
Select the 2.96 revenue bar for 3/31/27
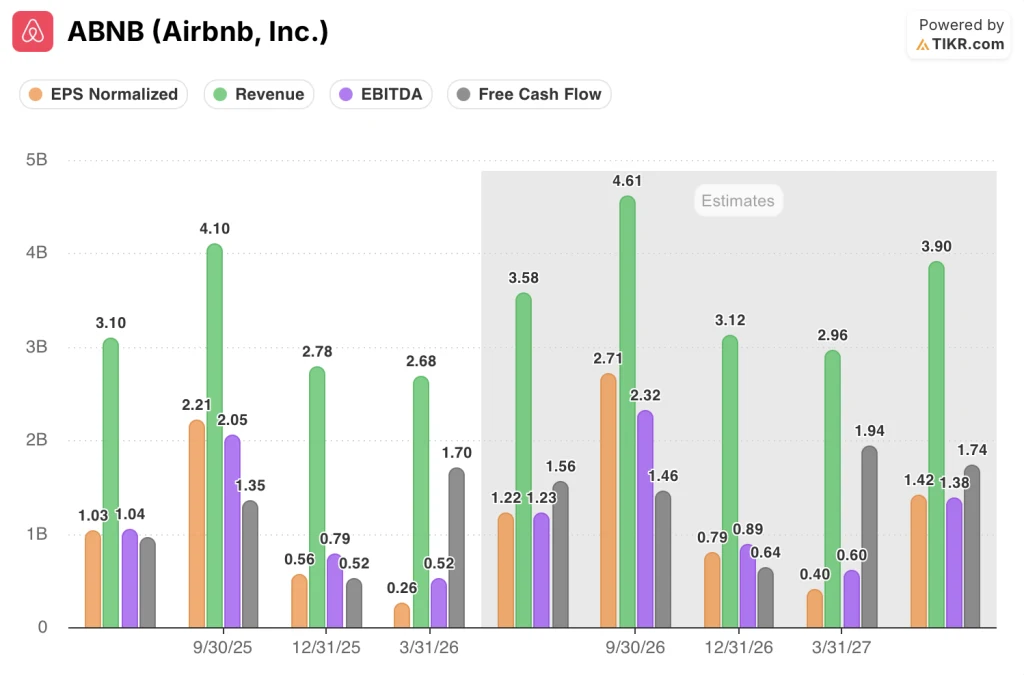coord(833,489)
